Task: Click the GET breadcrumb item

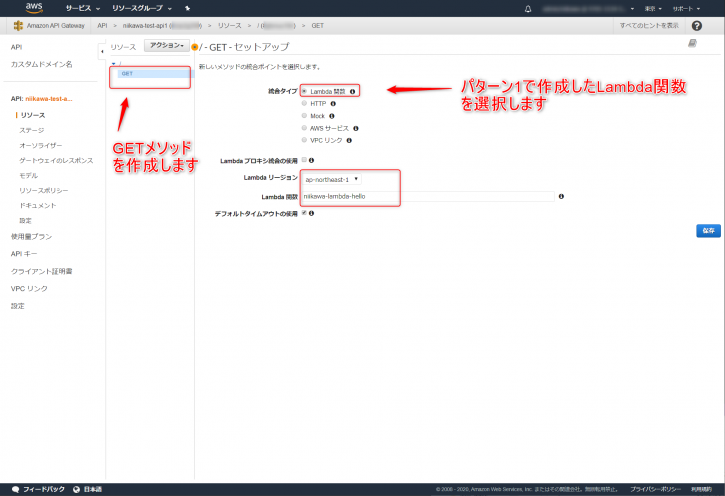Action: click(318, 25)
